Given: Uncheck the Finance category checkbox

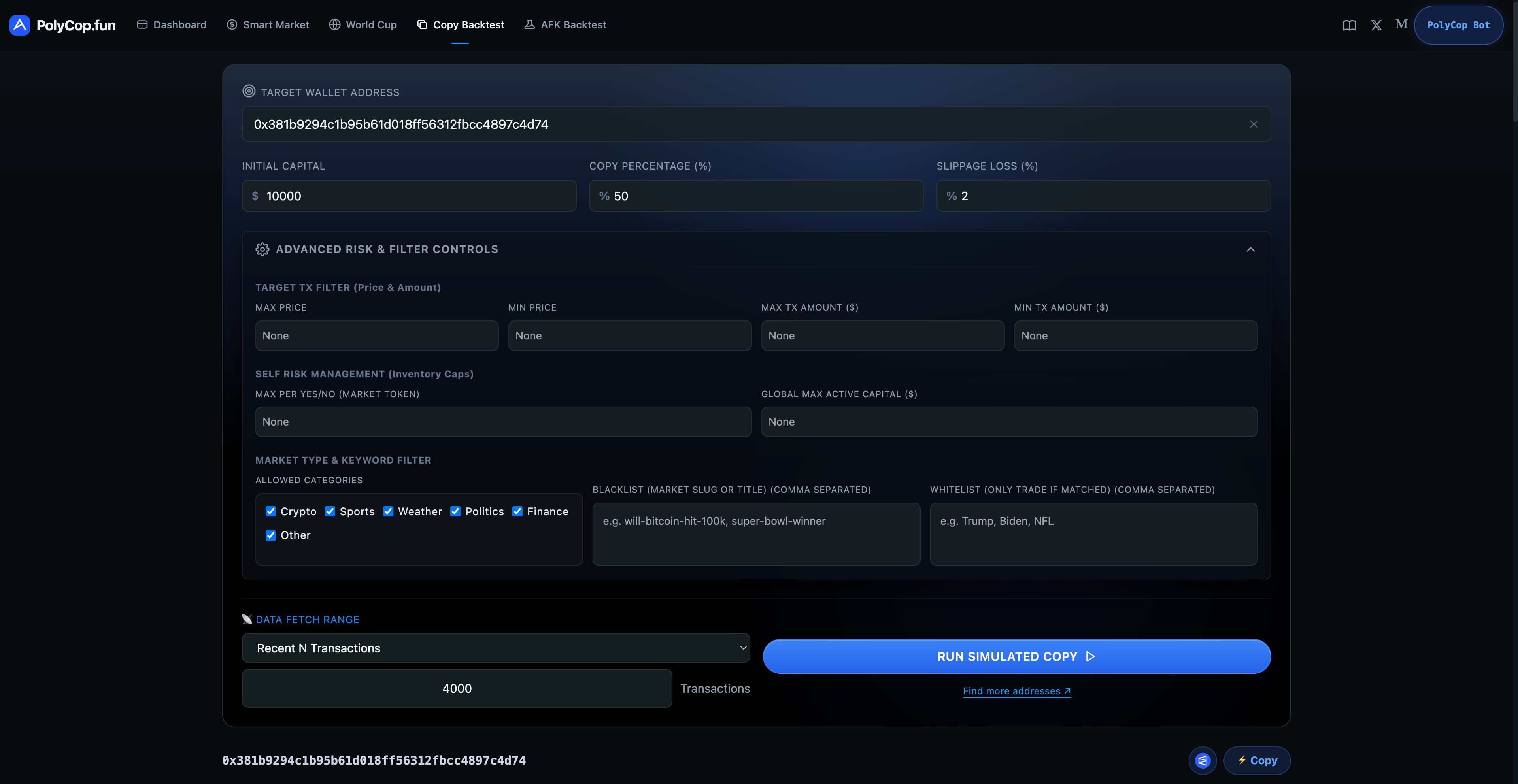Looking at the screenshot, I should pos(517,511).
